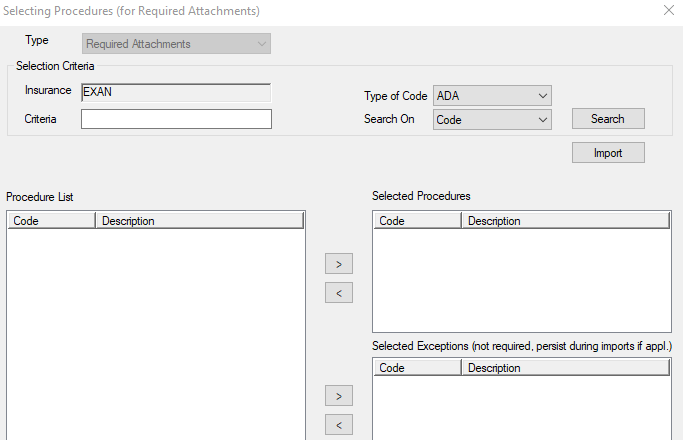Screen dimensions: 684x440
Task: Sort Procedure List by Code column
Action: point(52,221)
